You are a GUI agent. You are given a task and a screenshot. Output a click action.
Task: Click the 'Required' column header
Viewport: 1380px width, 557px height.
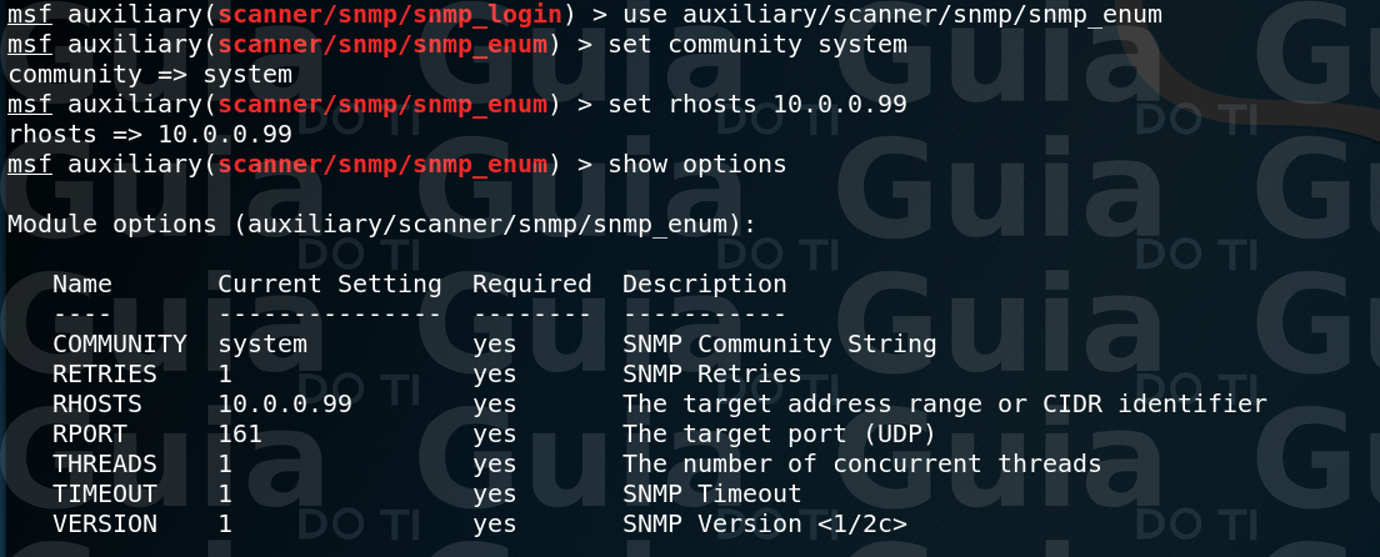tap(532, 285)
